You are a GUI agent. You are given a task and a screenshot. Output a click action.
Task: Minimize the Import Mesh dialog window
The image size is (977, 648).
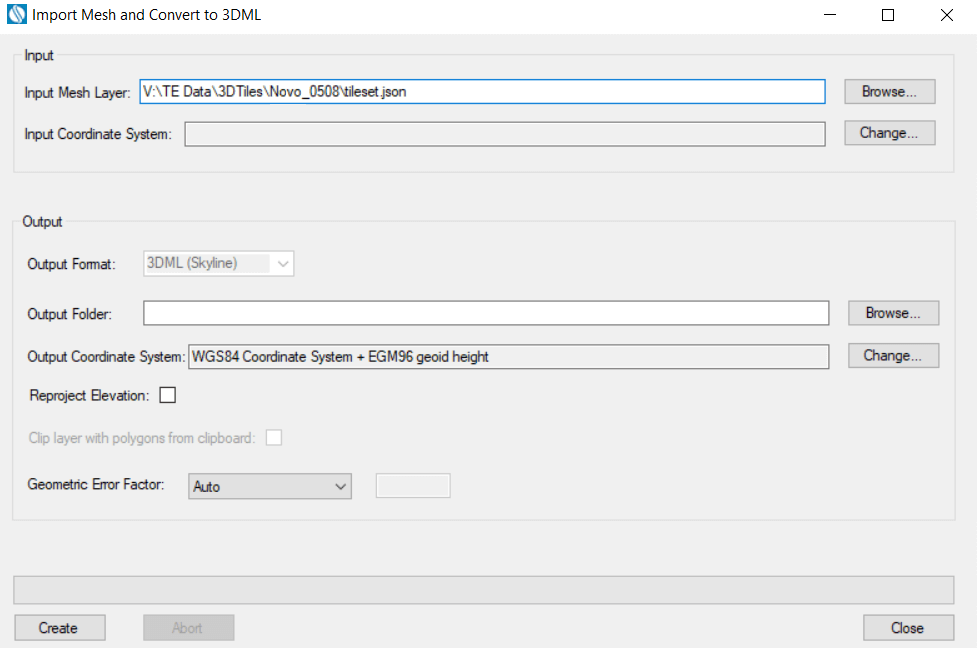pos(829,15)
